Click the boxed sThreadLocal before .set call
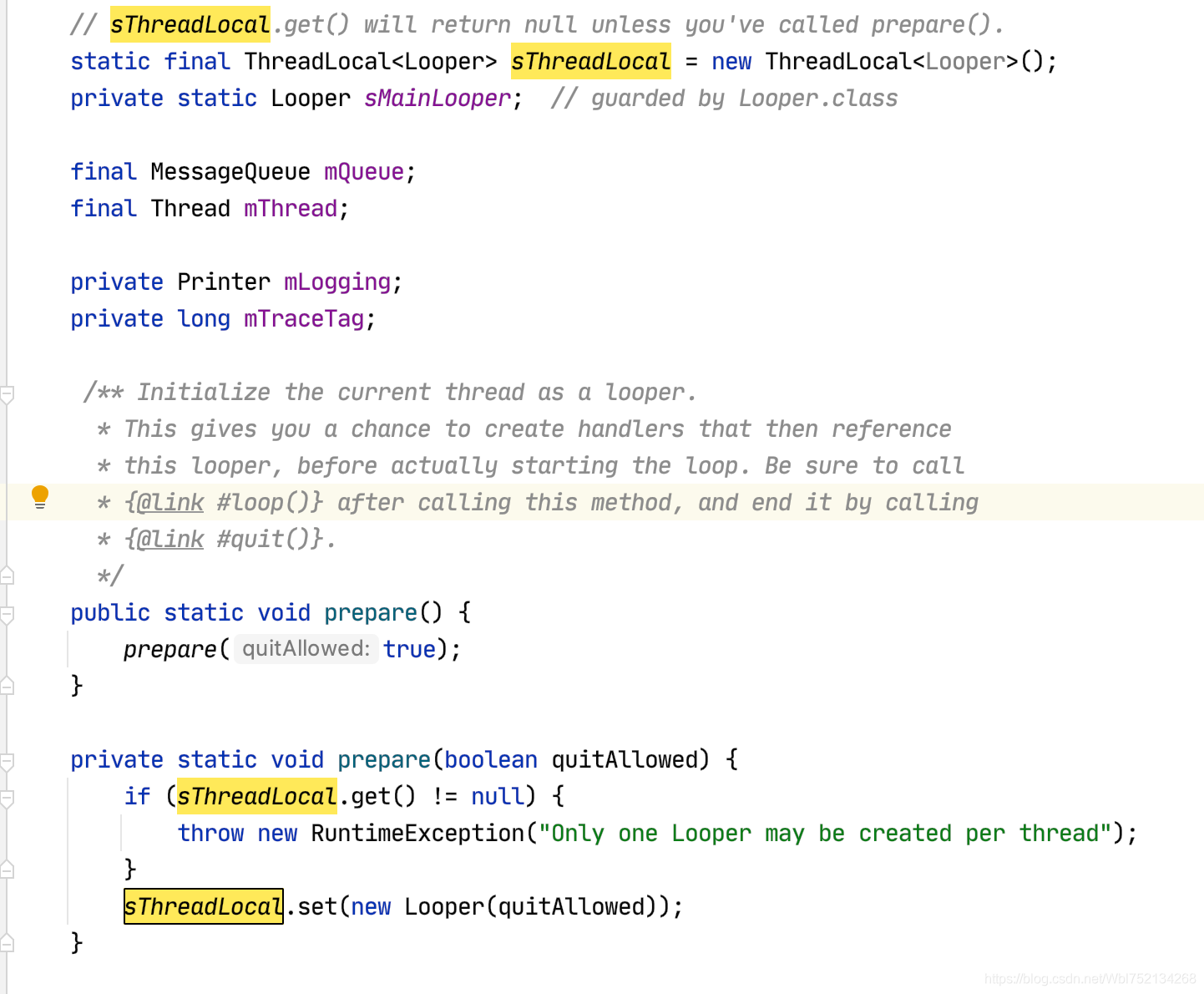1204x994 pixels. [x=203, y=906]
